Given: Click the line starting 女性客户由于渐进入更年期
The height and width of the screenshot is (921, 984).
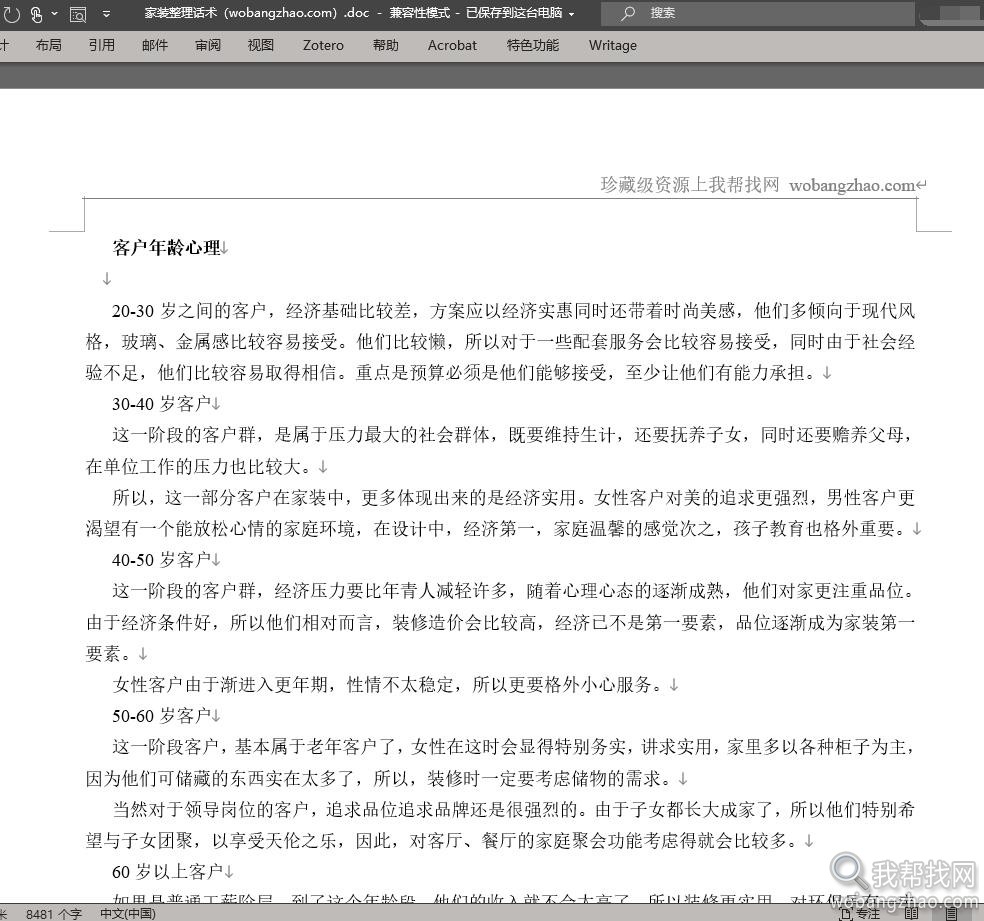Looking at the screenshot, I should click(x=388, y=684).
